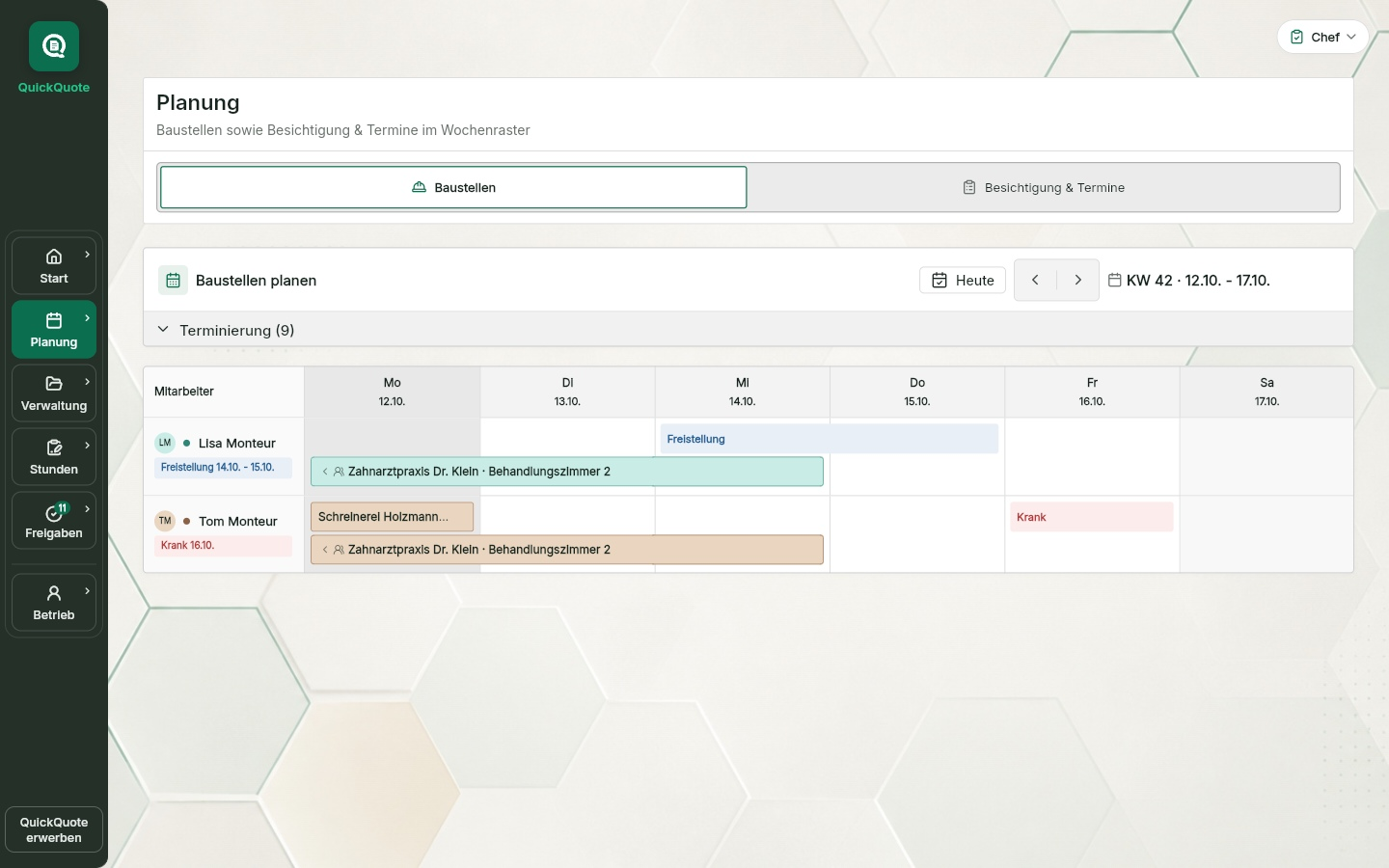The height and width of the screenshot is (868, 1389).
Task: Click the Fr 16.10. column header
Action: point(1092,392)
